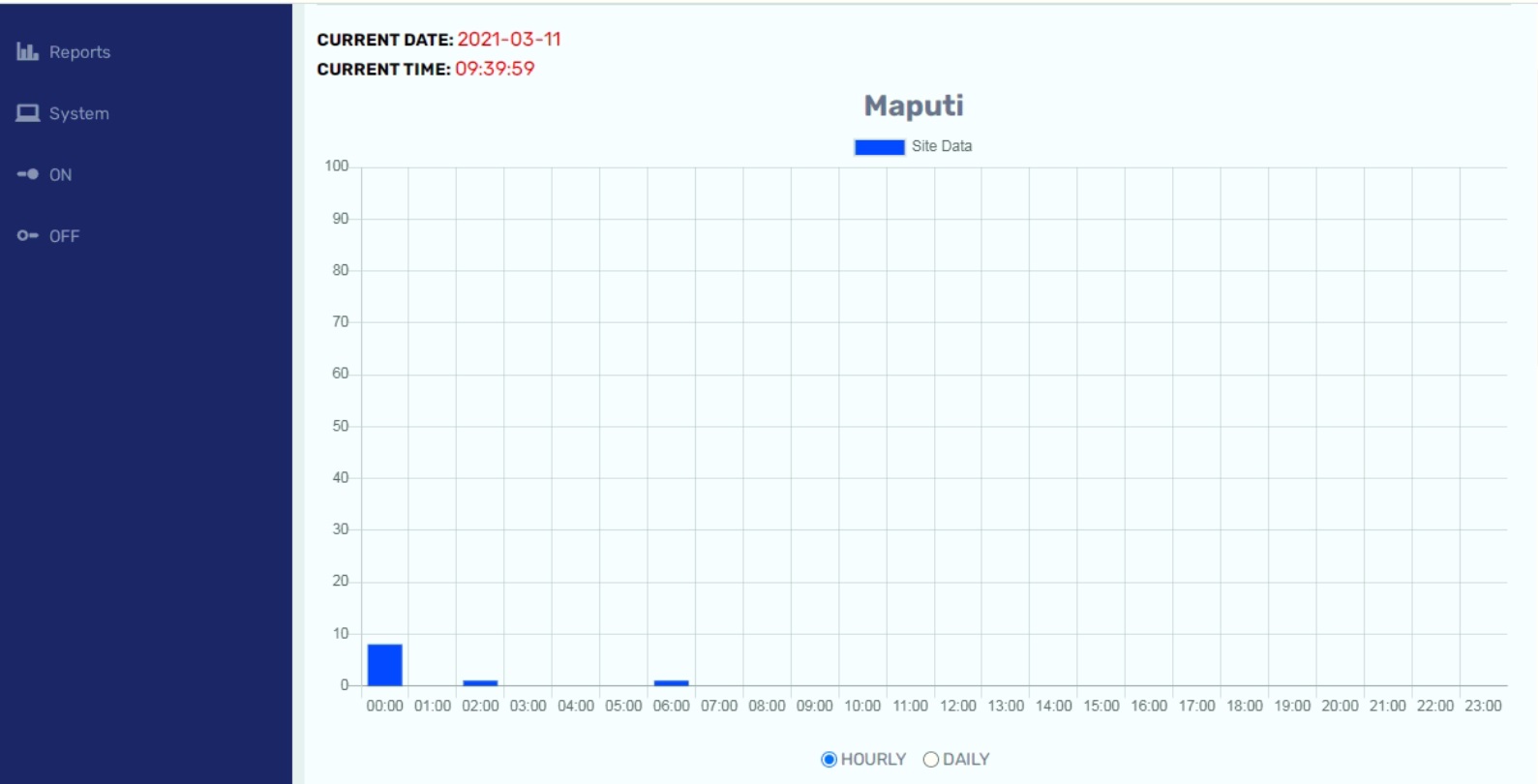Select the DAILY radio button
The image size is (1538, 784).
(931, 760)
